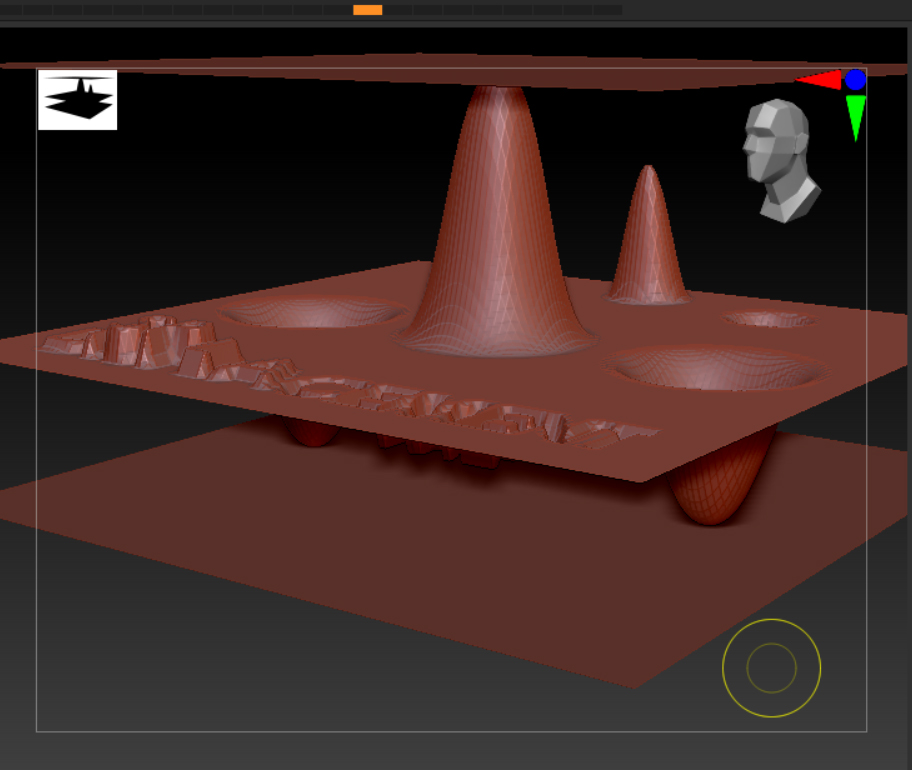
Task: Click the rounded bulge hanging under the mesh
Action: click(x=722, y=474)
